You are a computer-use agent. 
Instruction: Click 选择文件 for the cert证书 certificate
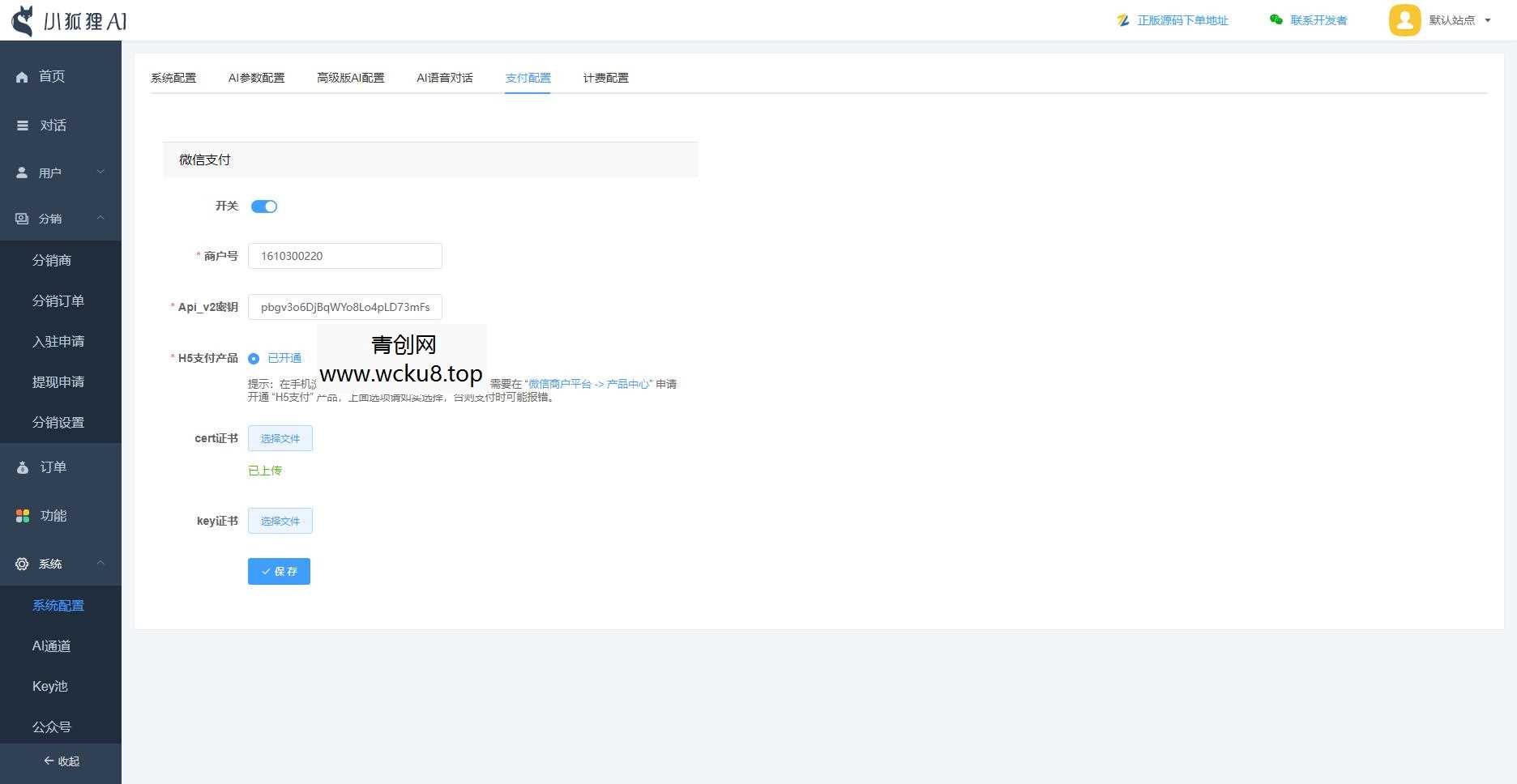[x=280, y=438]
